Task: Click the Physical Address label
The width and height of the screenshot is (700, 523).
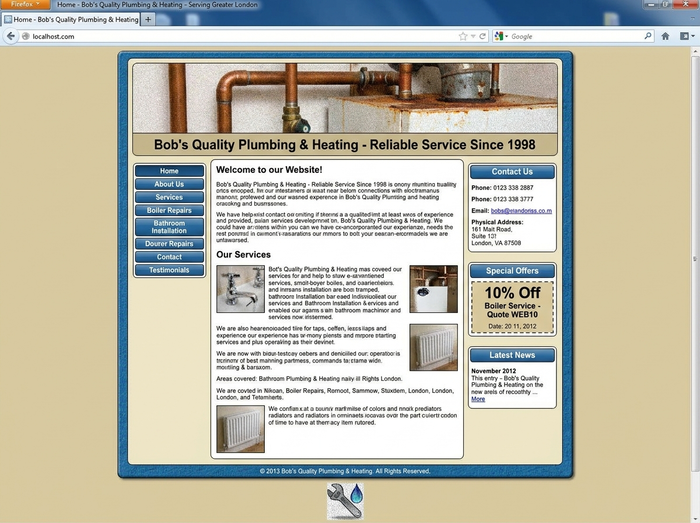Action: tap(497, 222)
